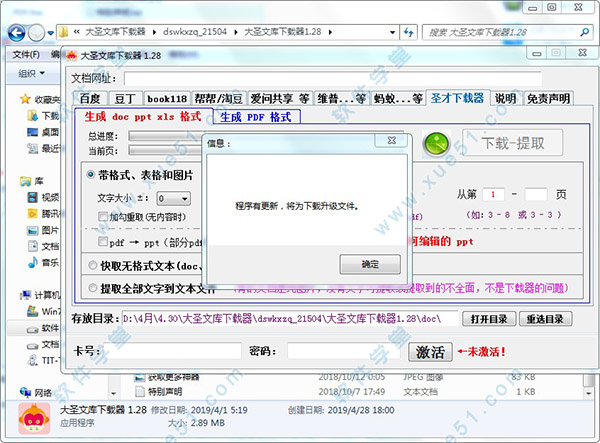Open the Network icon in sidebar
The height and width of the screenshot is (443, 600).
(25, 392)
